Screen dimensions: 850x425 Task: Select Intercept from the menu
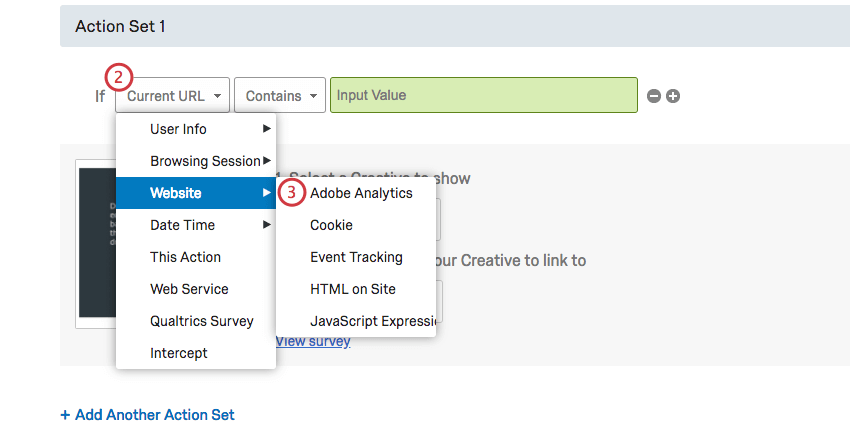(x=179, y=353)
